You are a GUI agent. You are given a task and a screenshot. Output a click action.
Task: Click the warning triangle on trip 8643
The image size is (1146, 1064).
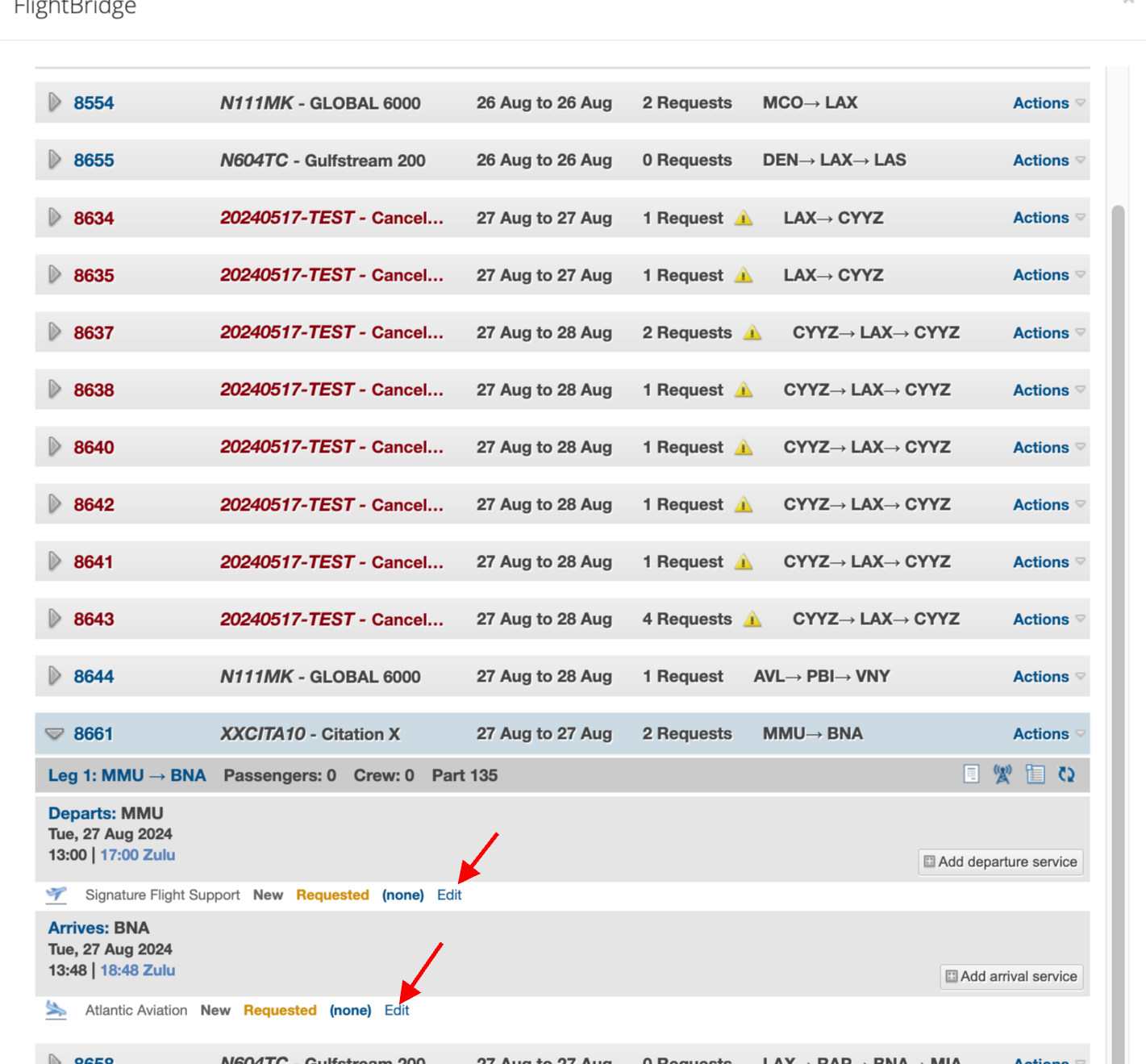pos(752,620)
